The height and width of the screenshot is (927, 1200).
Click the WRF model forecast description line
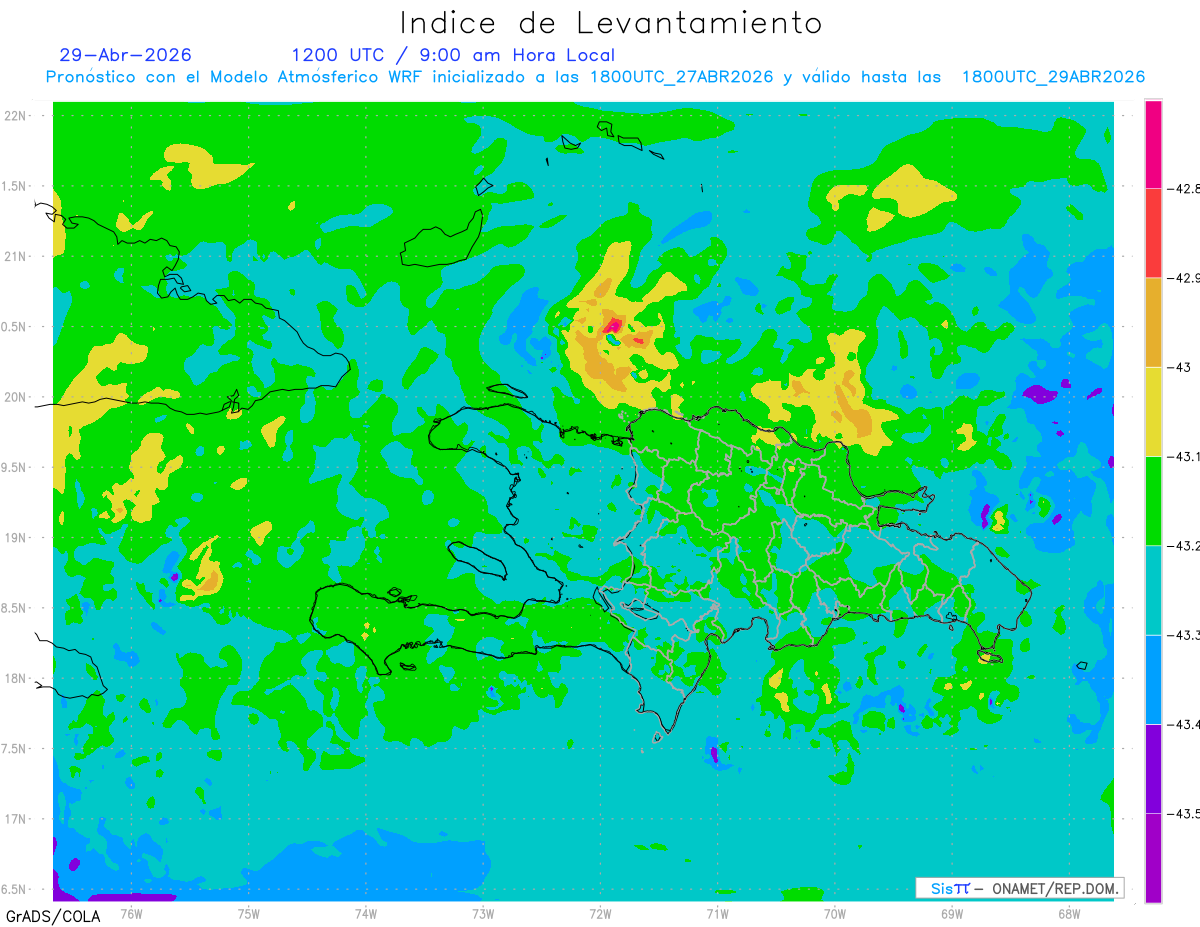point(595,77)
